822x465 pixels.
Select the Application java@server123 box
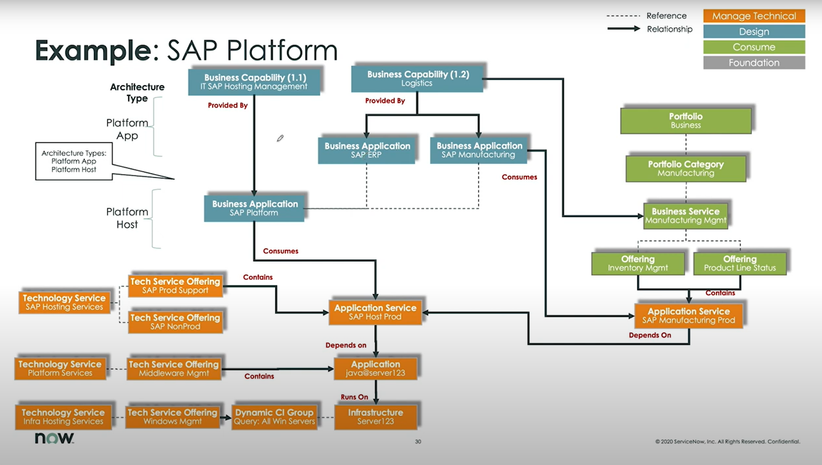coord(376,369)
